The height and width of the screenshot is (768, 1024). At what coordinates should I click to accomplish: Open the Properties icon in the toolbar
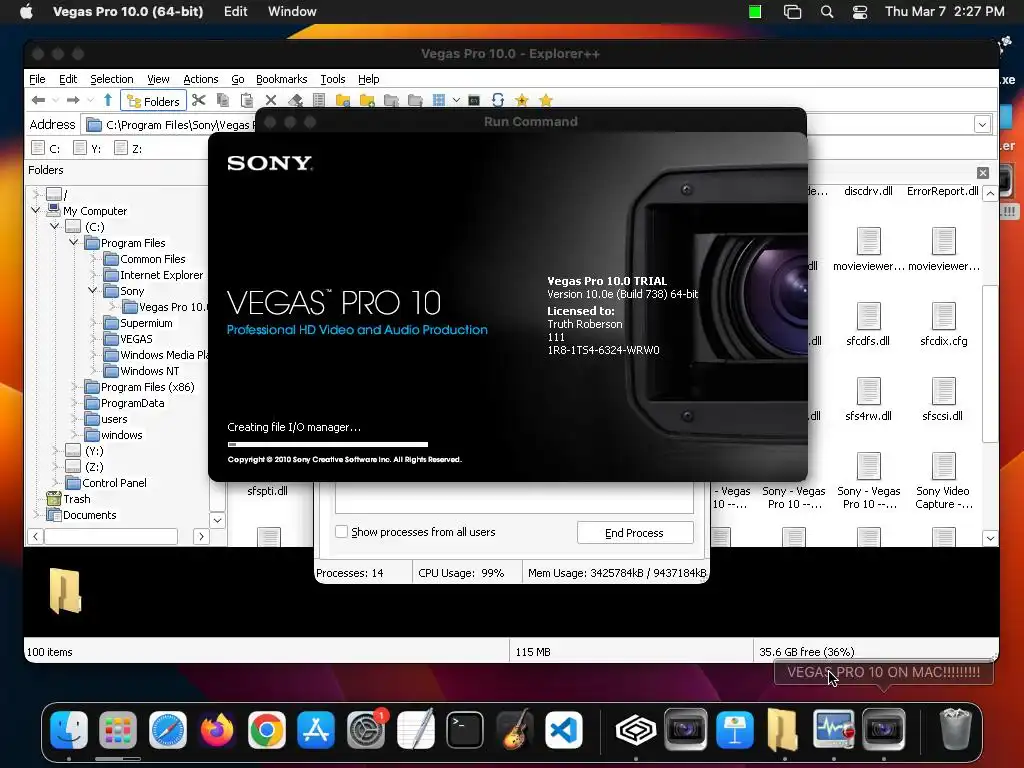pyautogui.click(x=319, y=100)
